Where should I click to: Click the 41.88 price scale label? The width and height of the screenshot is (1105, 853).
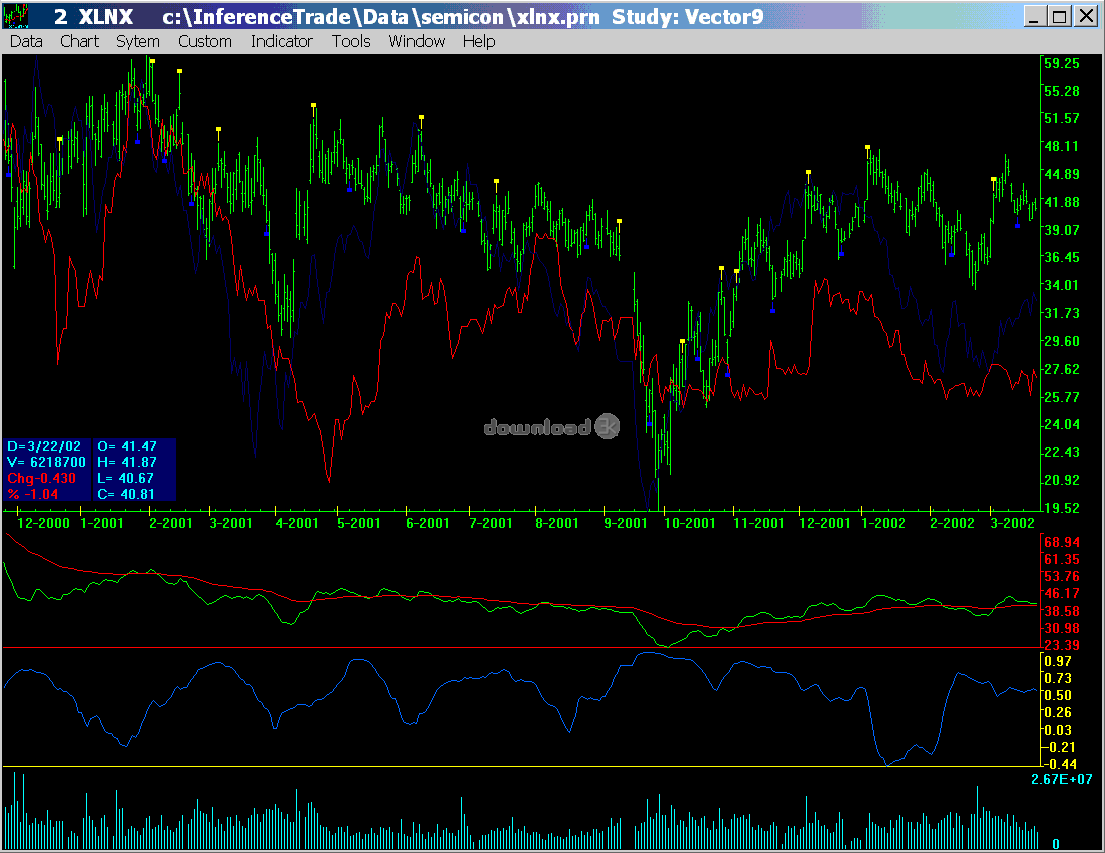1062,202
